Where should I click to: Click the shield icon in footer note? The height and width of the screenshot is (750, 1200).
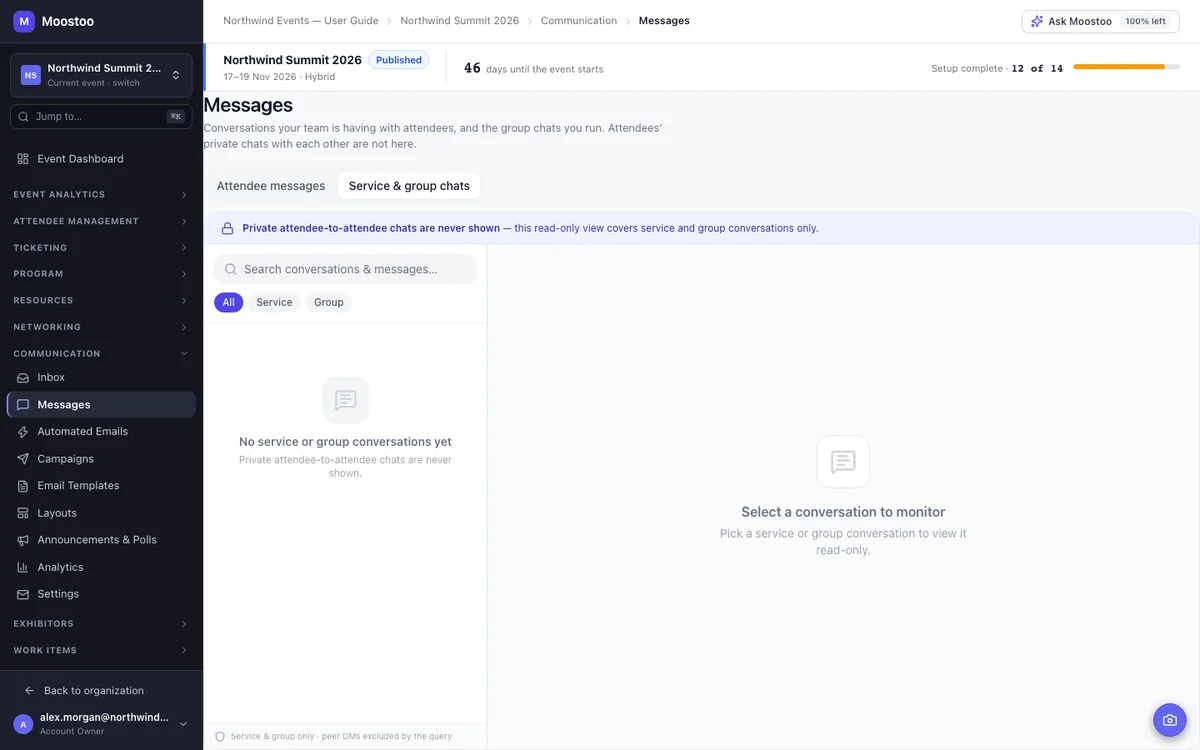(x=220, y=737)
